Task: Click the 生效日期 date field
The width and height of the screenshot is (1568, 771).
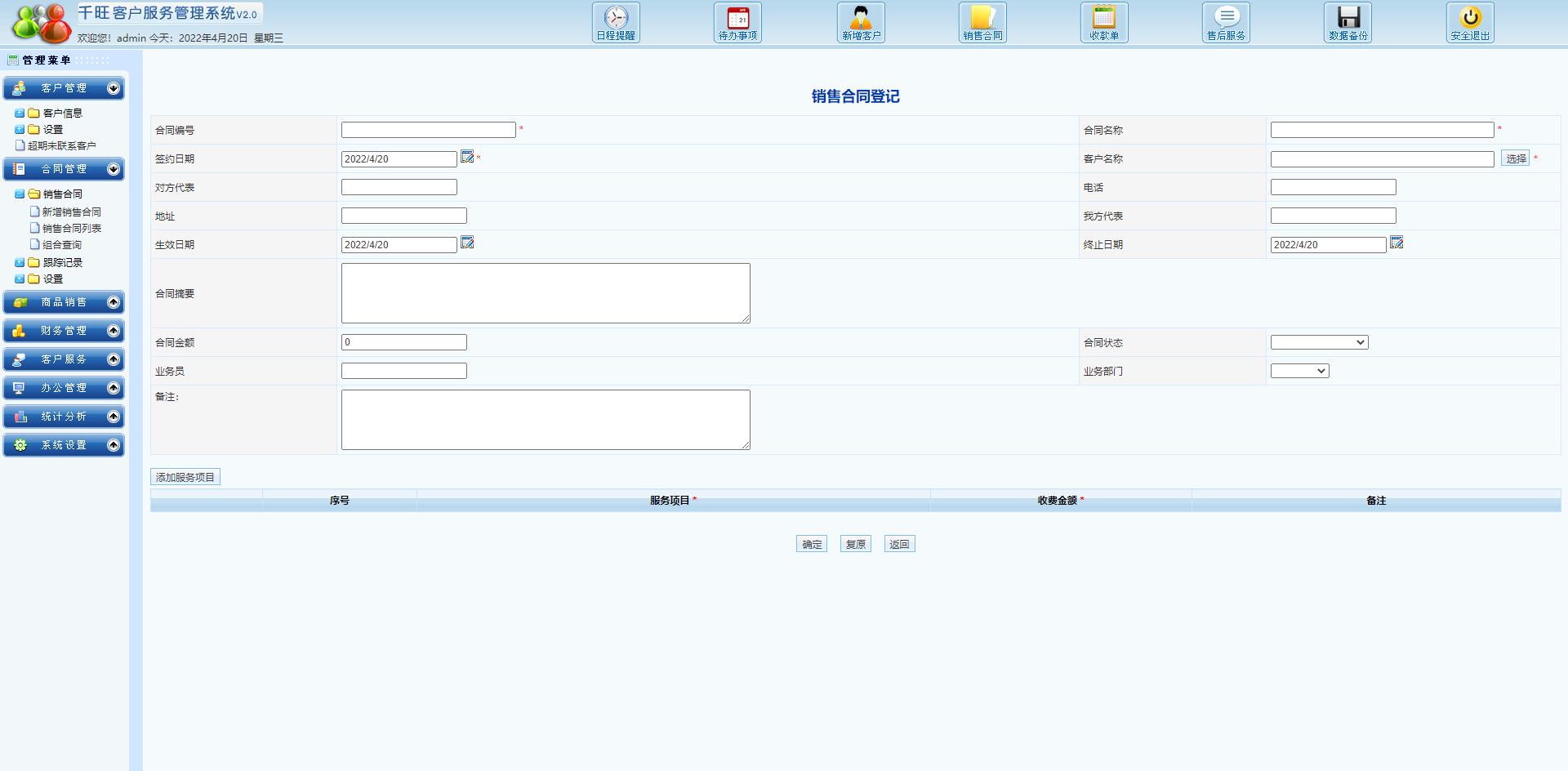Action: click(x=399, y=245)
